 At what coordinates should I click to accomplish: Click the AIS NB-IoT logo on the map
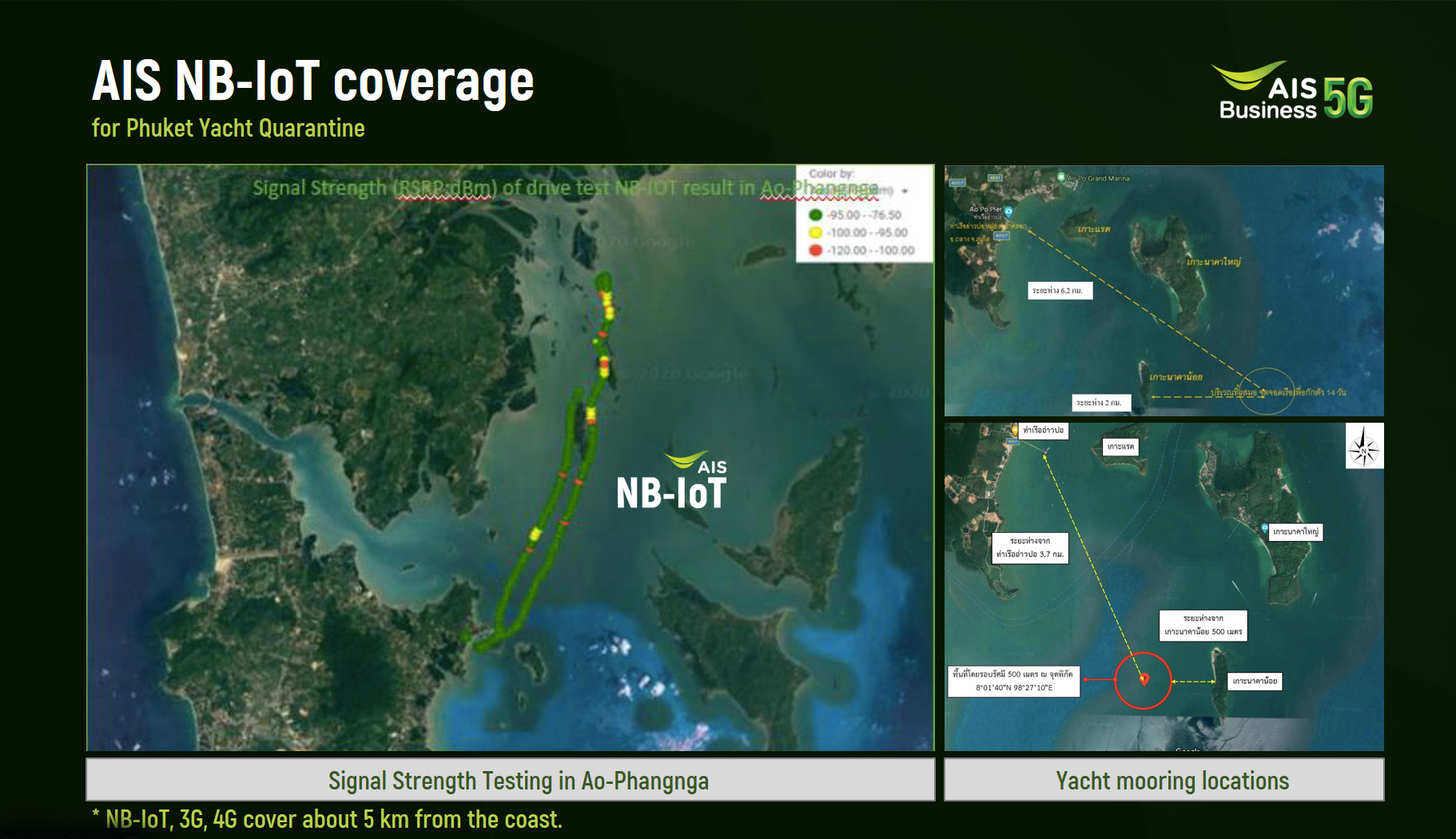[671, 482]
